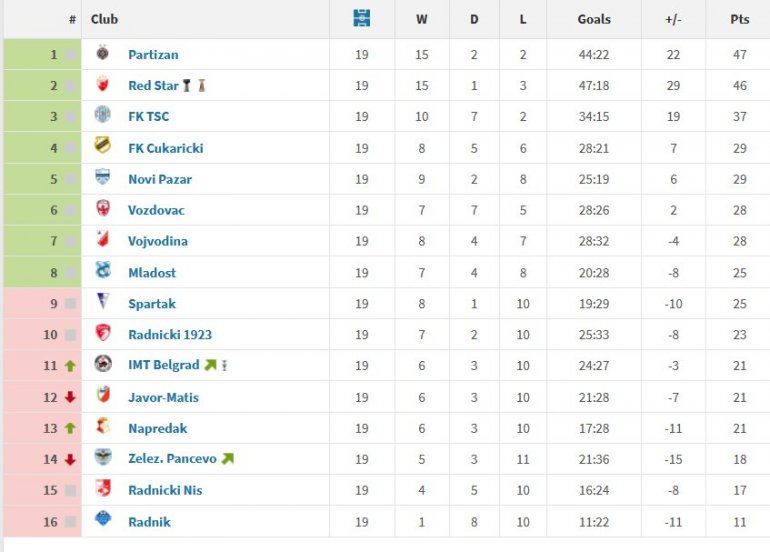770x552 pixels.
Task: Click the +/- goal difference header
Action: (673, 19)
